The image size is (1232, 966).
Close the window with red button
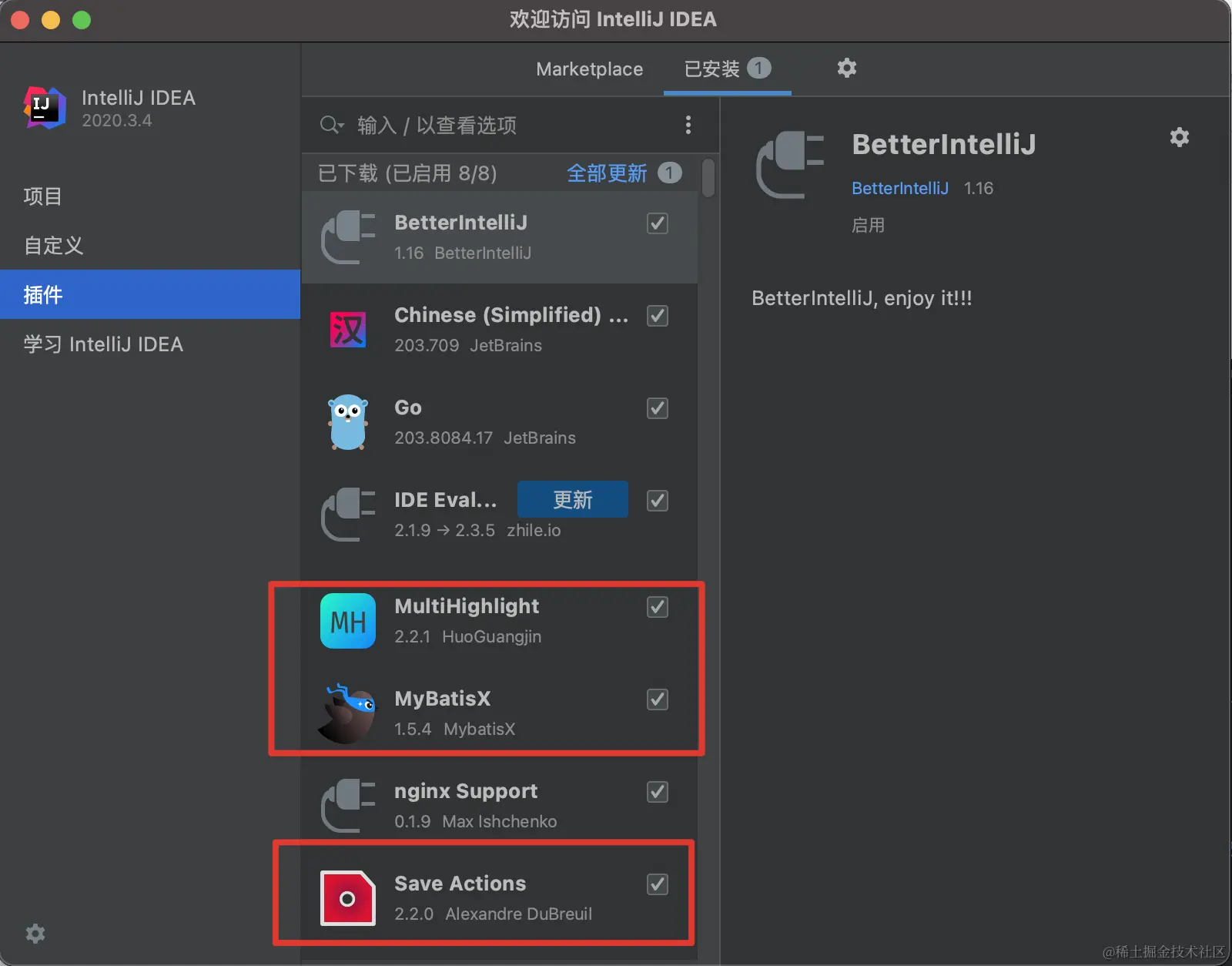click(20, 20)
